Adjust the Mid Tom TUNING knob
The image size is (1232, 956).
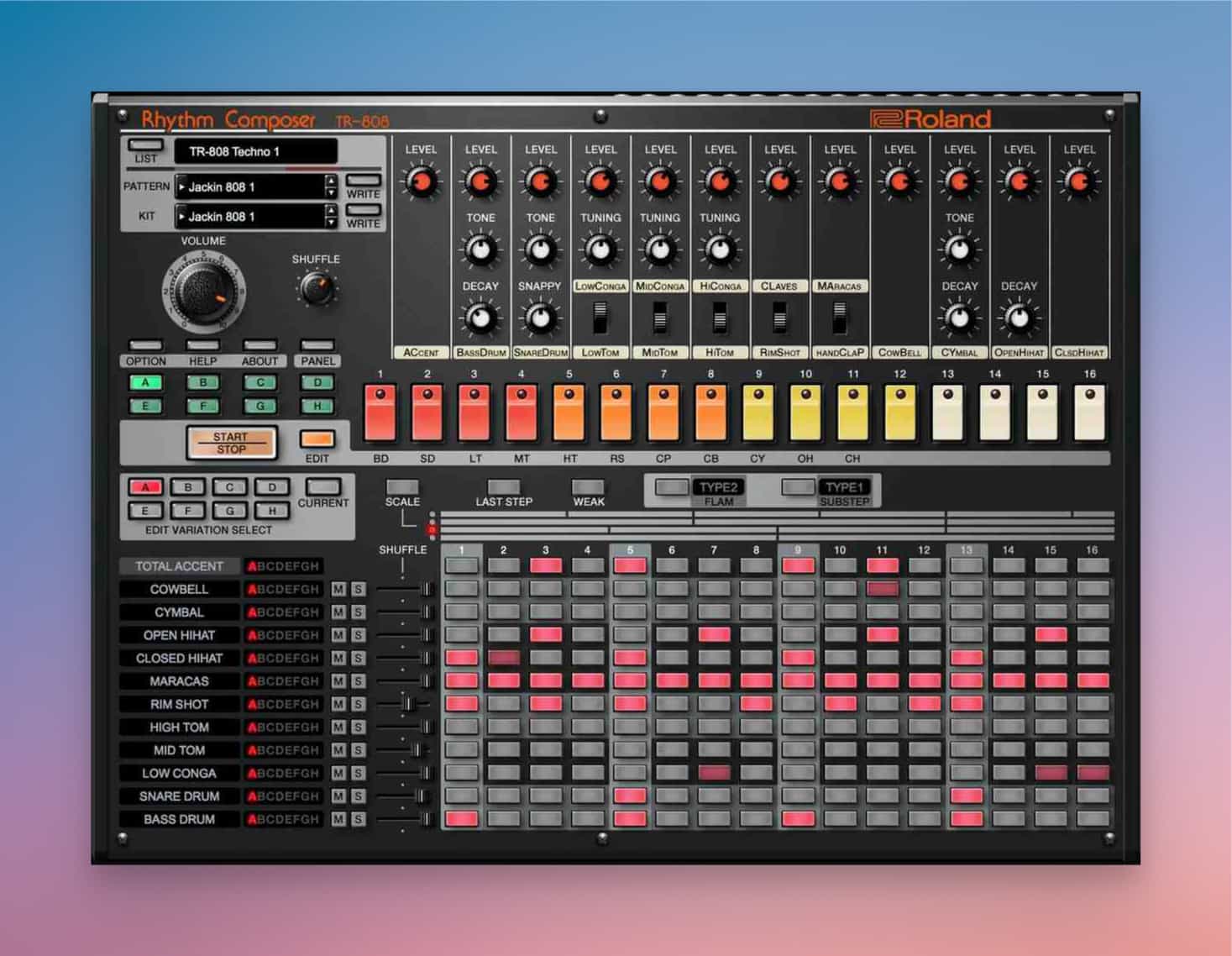click(660, 250)
